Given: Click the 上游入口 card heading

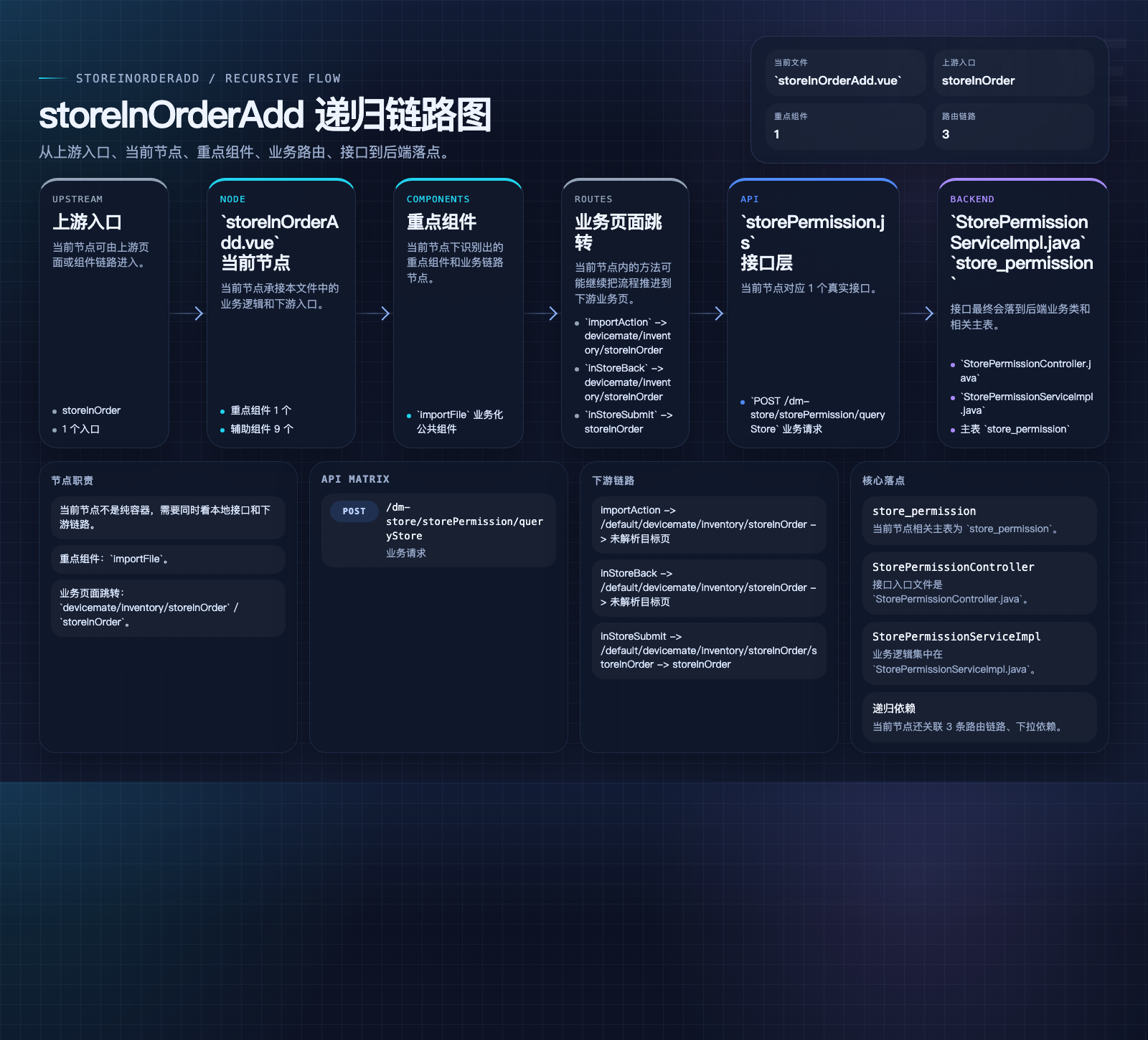Looking at the screenshot, I should click(x=87, y=222).
